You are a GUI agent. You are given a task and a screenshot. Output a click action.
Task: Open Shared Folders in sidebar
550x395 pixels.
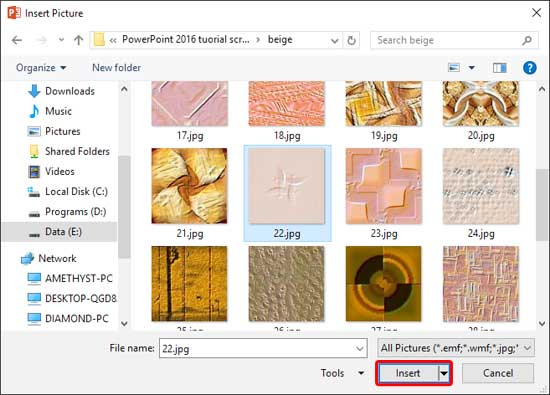coord(77,151)
